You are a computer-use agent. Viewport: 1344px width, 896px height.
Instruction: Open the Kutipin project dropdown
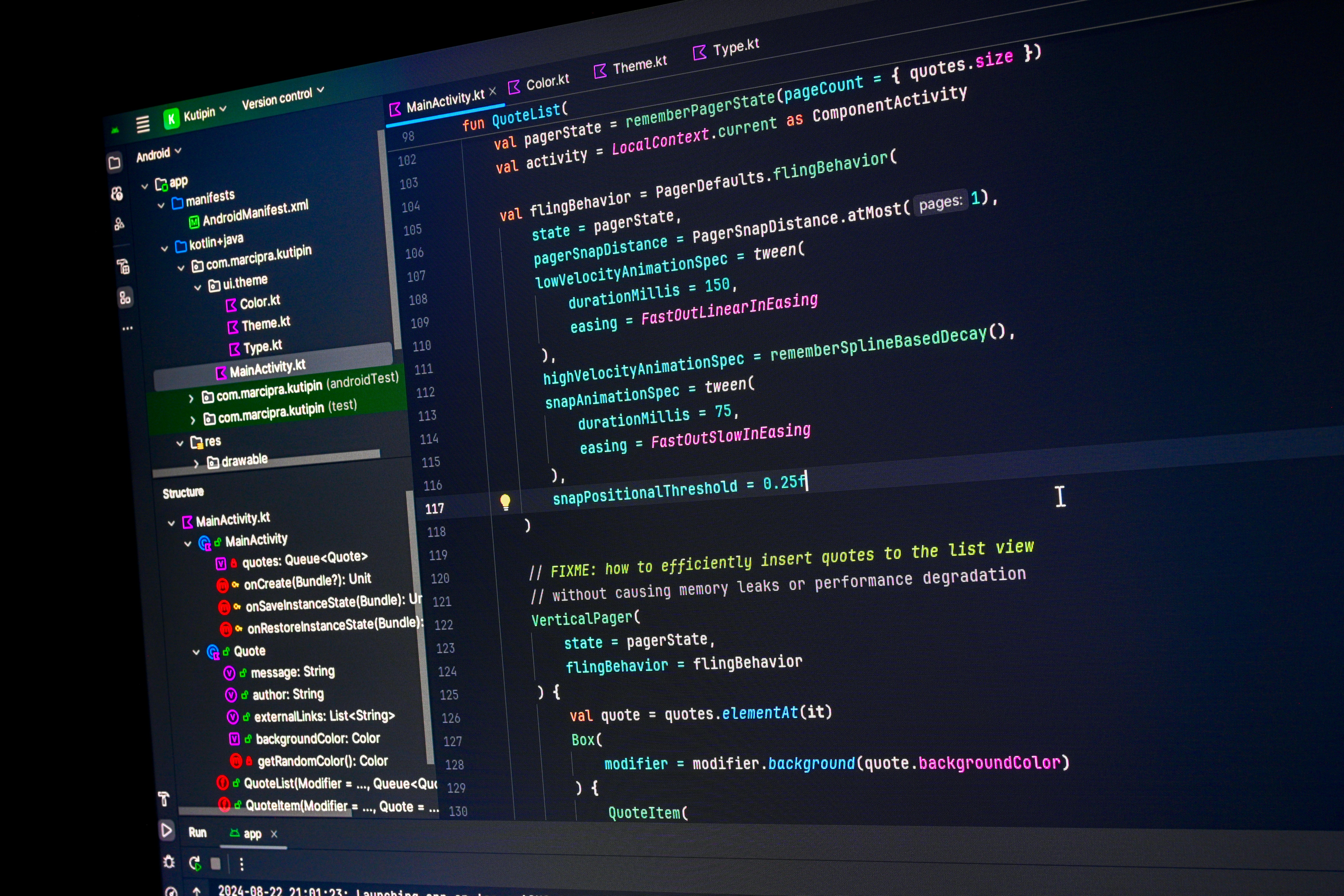pos(205,113)
